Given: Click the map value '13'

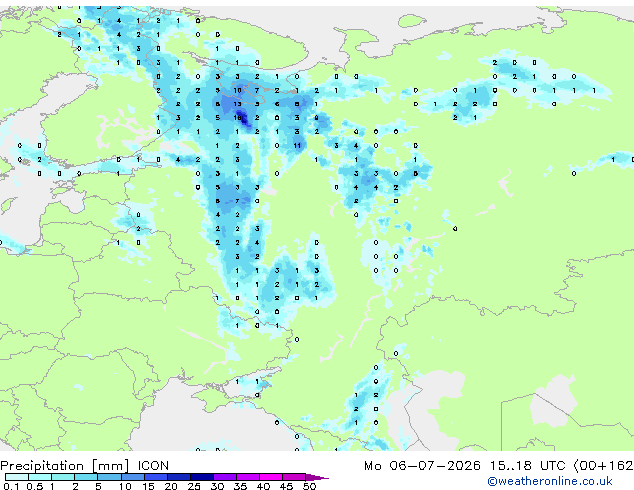Looking at the screenshot, I should pyautogui.click(x=237, y=104).
